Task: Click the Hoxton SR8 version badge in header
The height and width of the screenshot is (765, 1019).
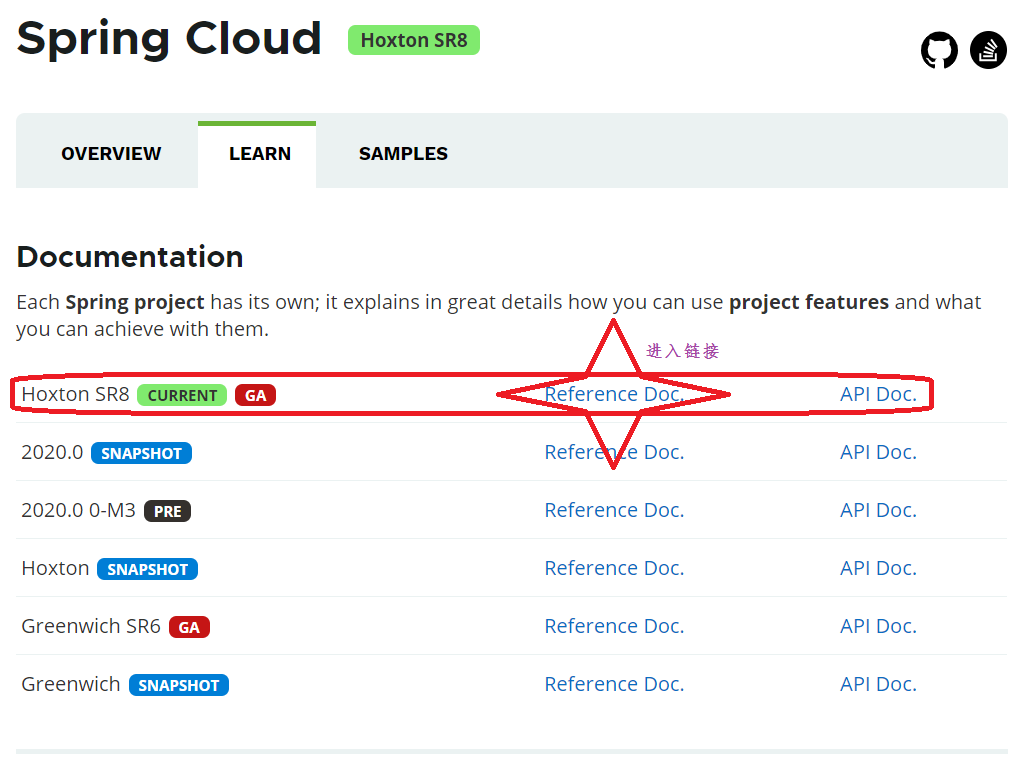Action: tap(414, 40)
